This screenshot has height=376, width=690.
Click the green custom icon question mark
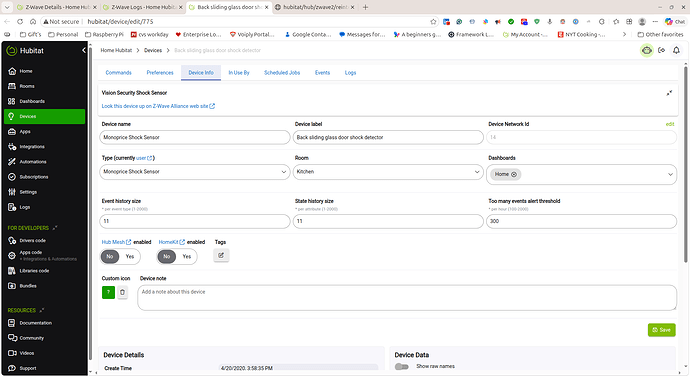tap(108, 292)
